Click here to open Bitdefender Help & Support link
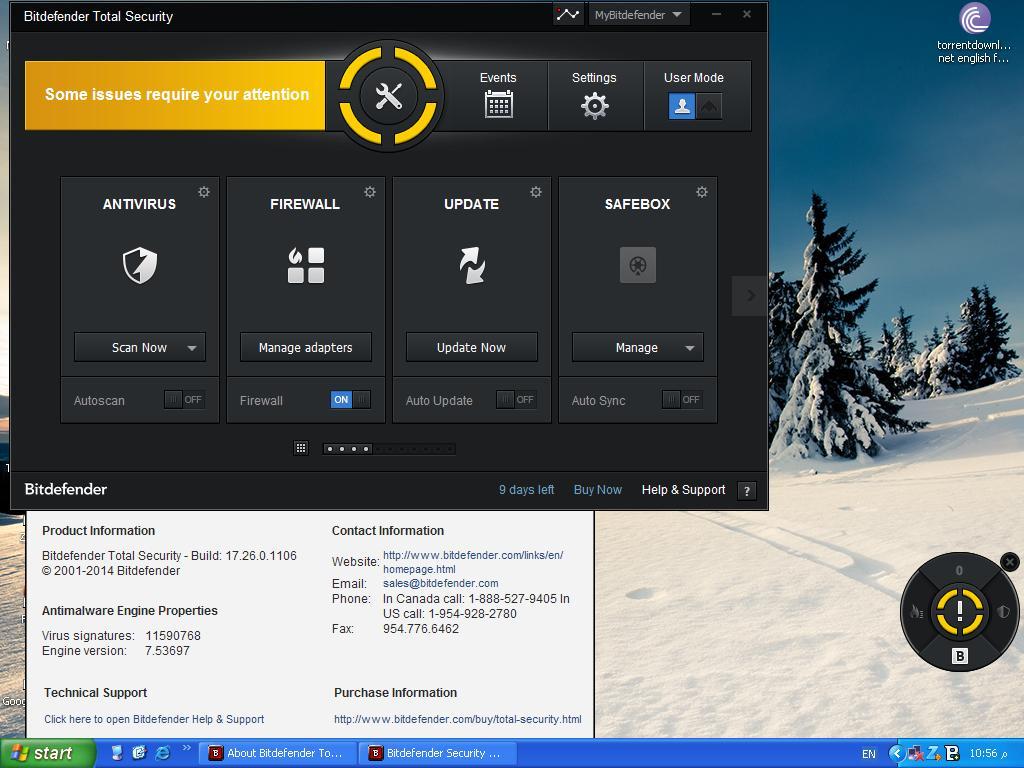This screenshot has width=1024, height=768. pyautogui.click(x=154, y=719)
